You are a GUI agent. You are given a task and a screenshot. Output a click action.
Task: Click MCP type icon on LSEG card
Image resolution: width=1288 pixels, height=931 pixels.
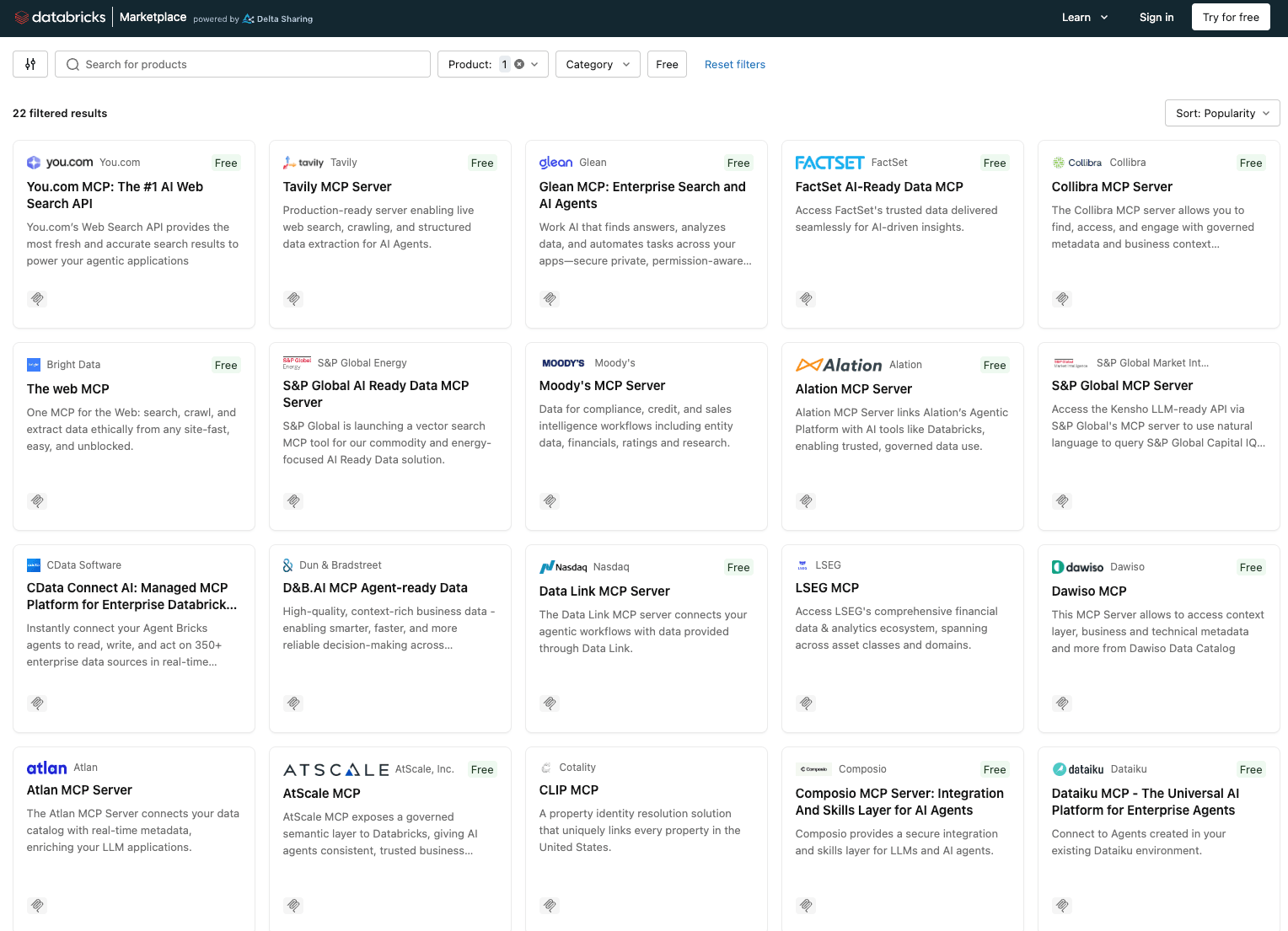tap(806, 703)
